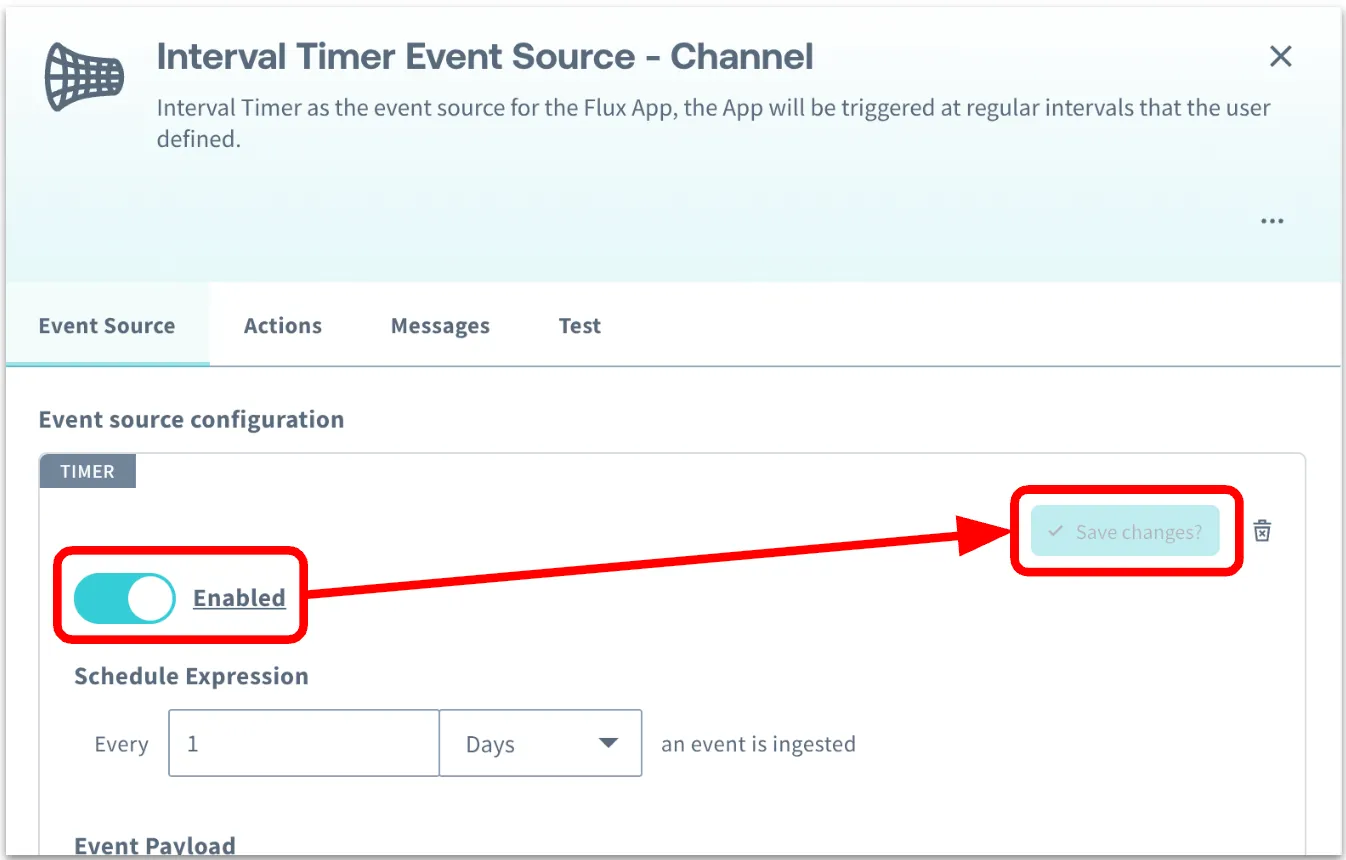Focus the interval number field showing 1
Viewport: 1346px width, 860px height.
coord(304,743)
